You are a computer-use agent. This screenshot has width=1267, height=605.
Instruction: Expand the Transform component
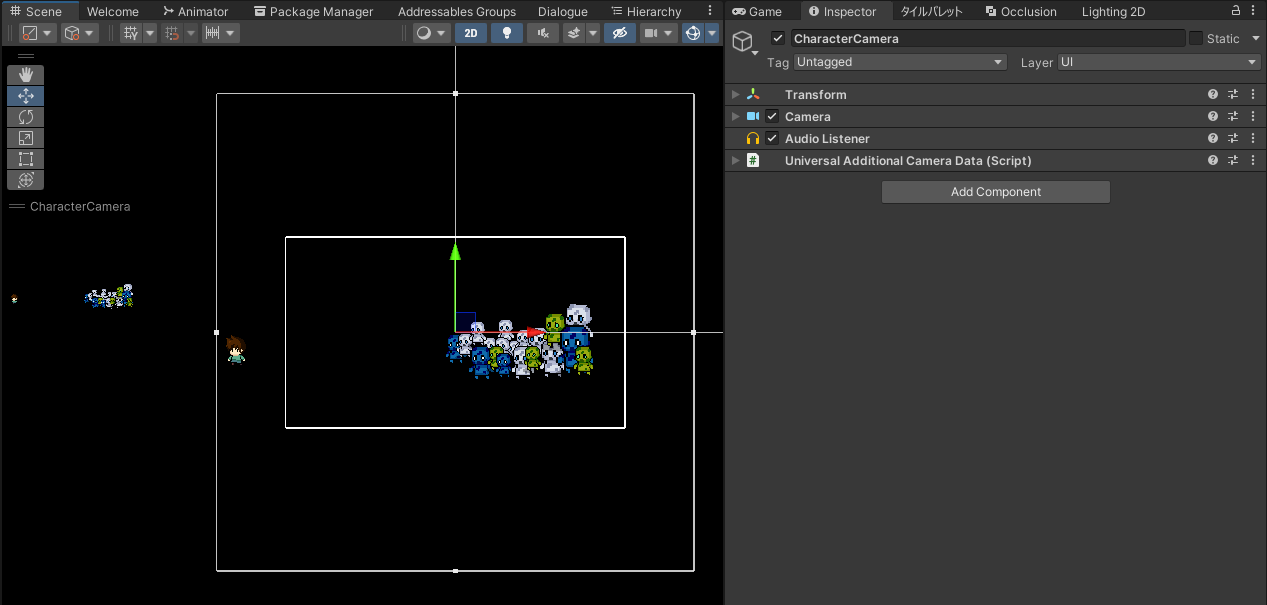click(735, 93)
